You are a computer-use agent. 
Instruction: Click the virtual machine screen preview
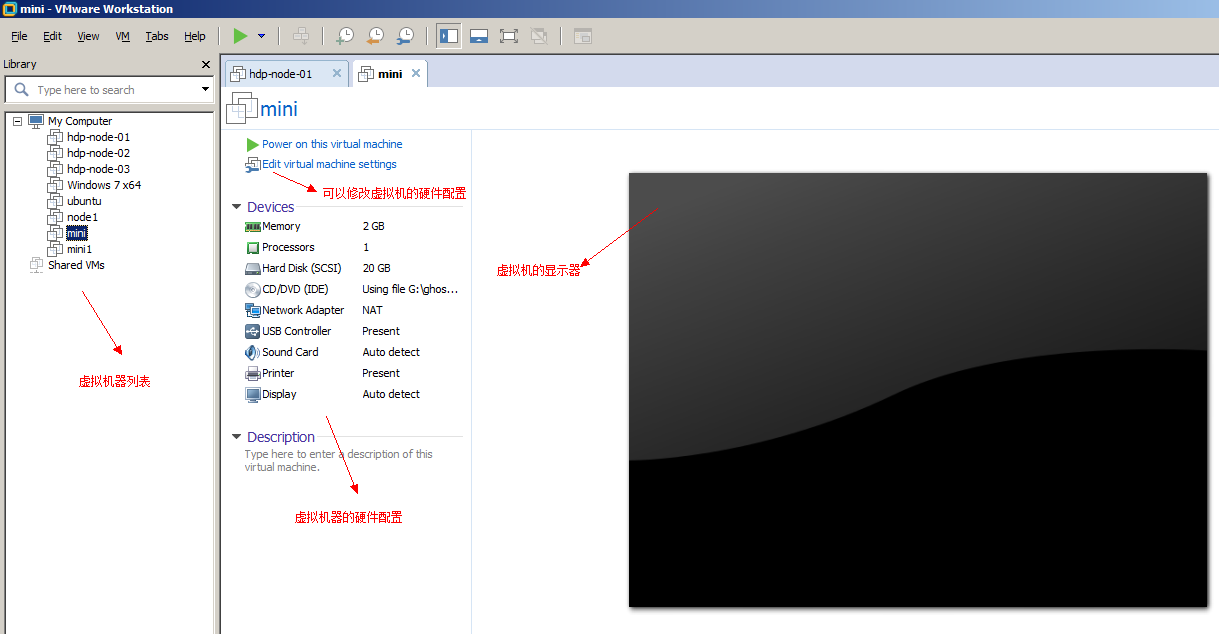[918, 390]
